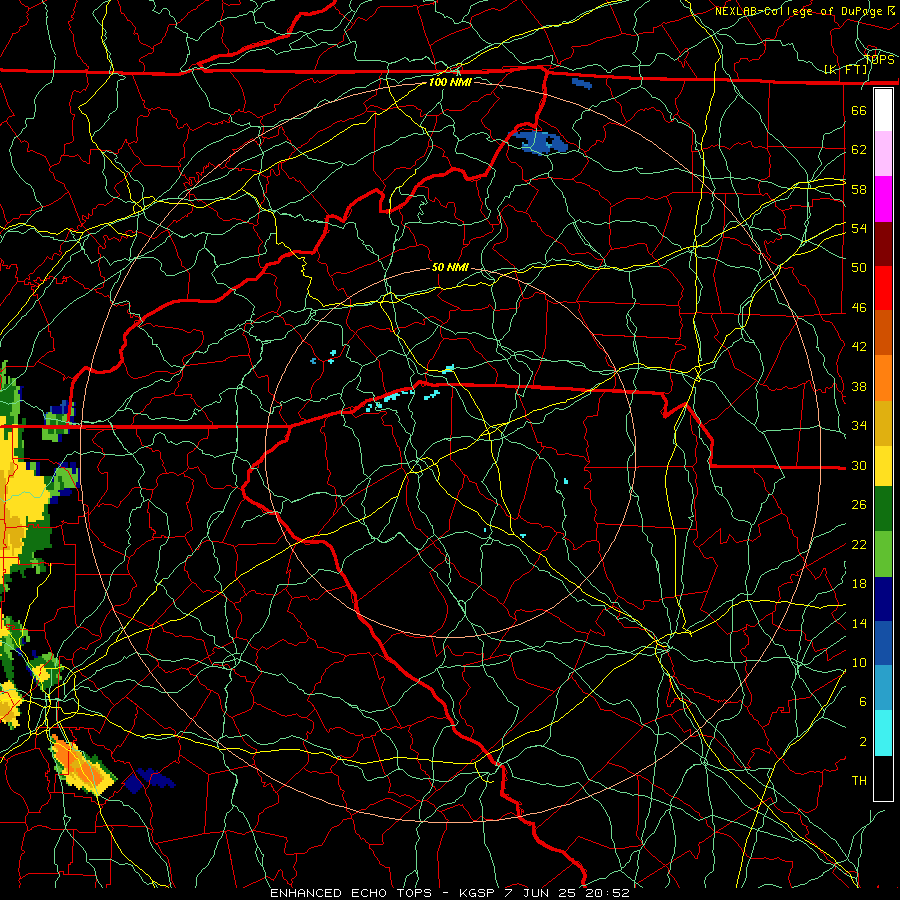Click the legend value '34'
The height and width of the screenshot is (900, 900).
pos(859,426)
